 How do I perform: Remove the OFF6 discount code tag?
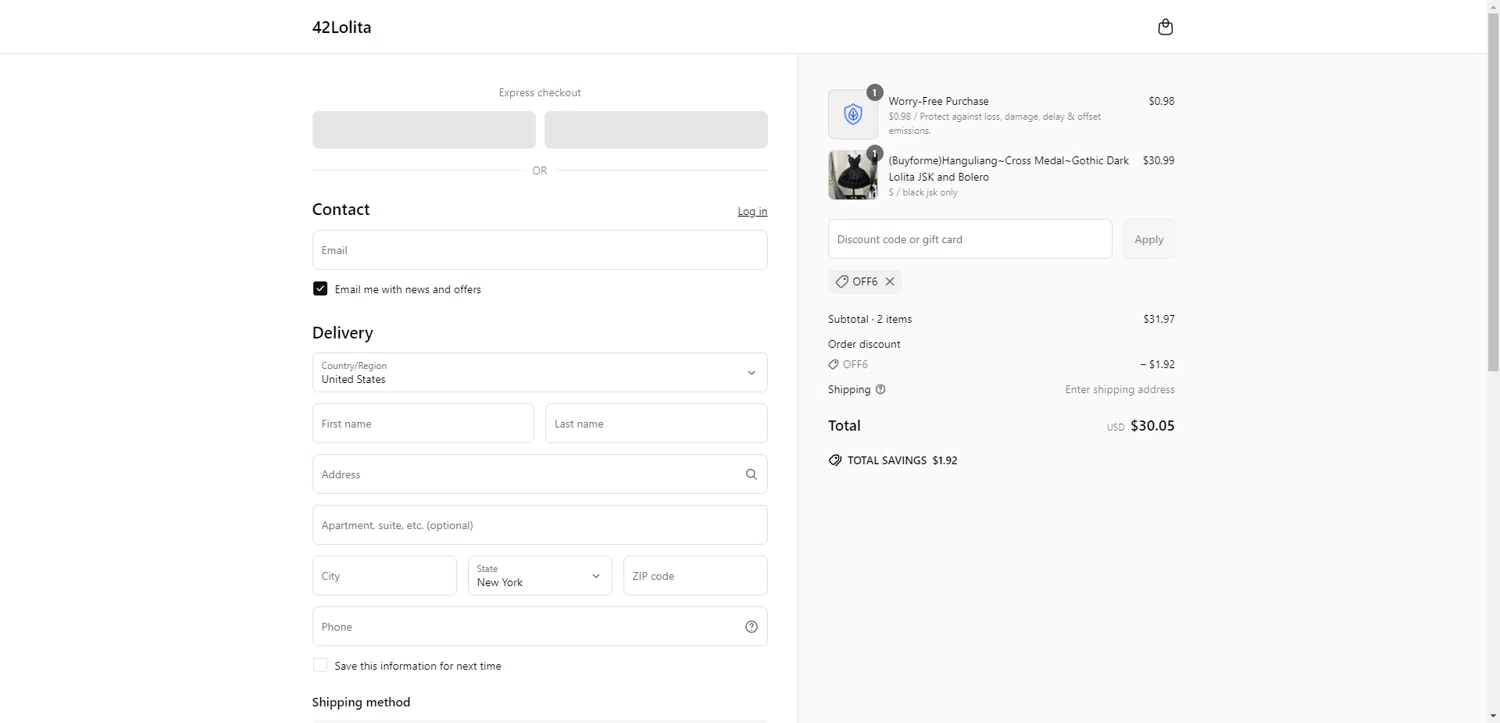pos(890,282)
